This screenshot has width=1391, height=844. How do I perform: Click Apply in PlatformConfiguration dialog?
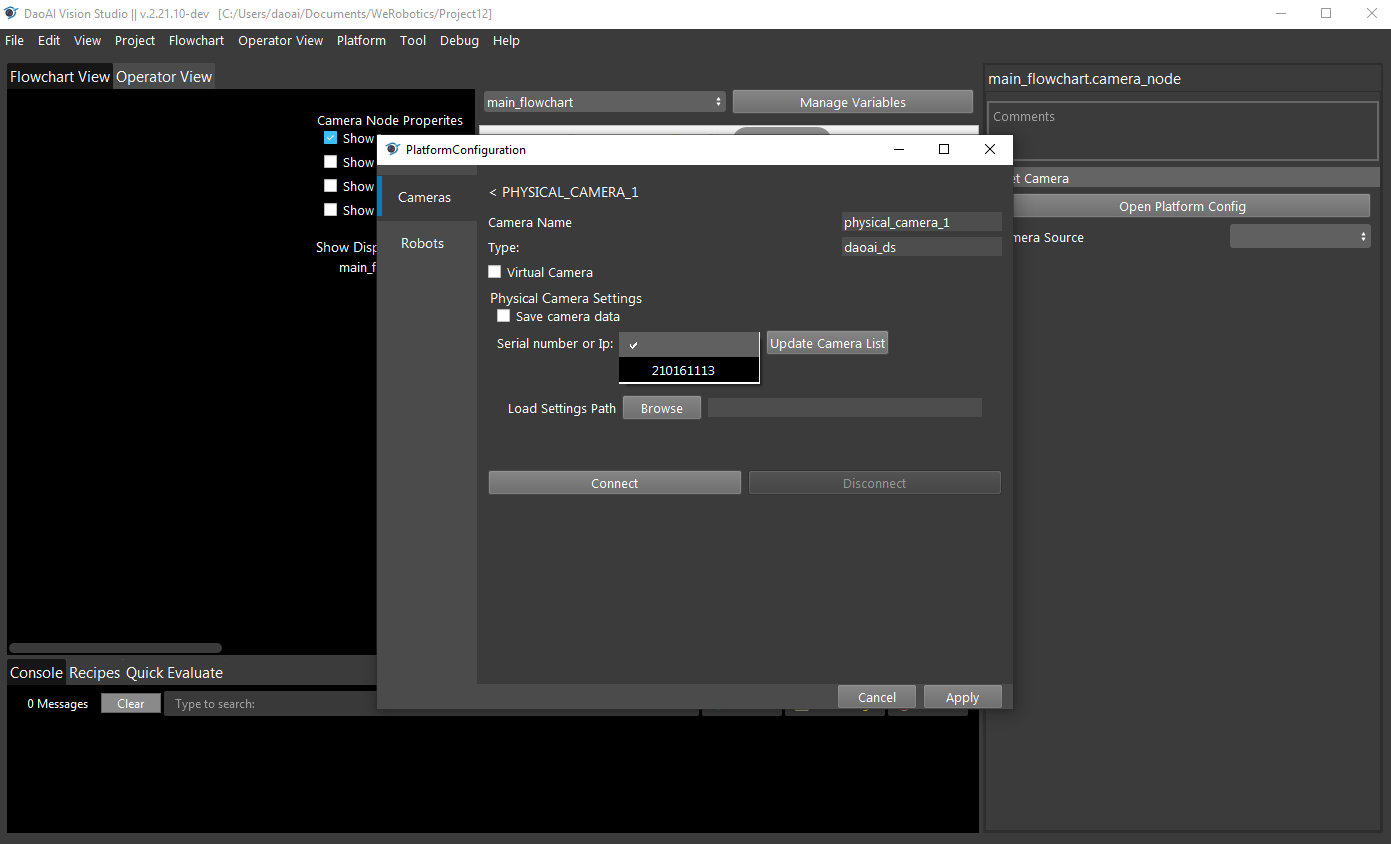[962, 697]
